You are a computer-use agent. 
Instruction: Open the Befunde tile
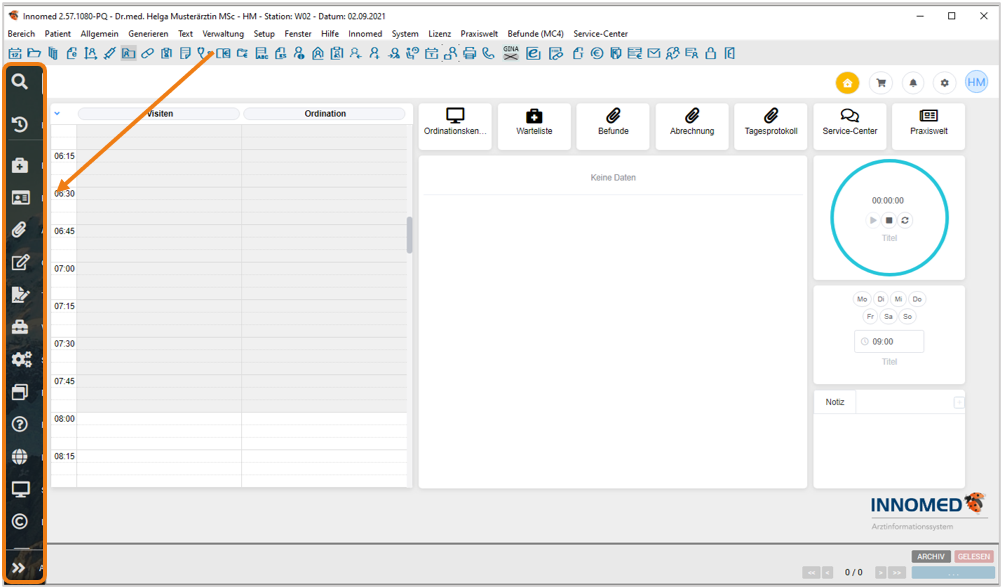(x=613, y=127)
